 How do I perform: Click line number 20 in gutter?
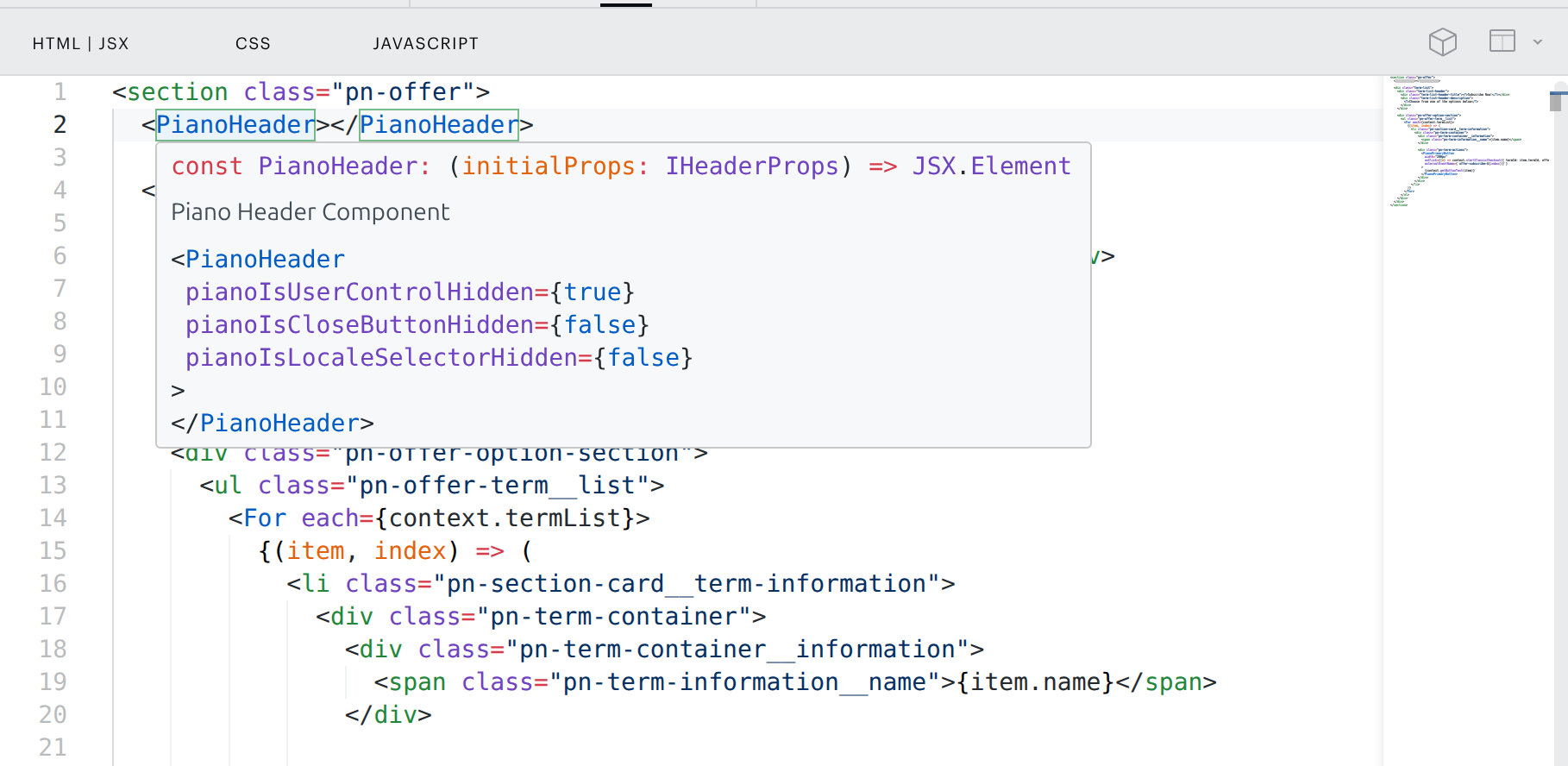53,714
